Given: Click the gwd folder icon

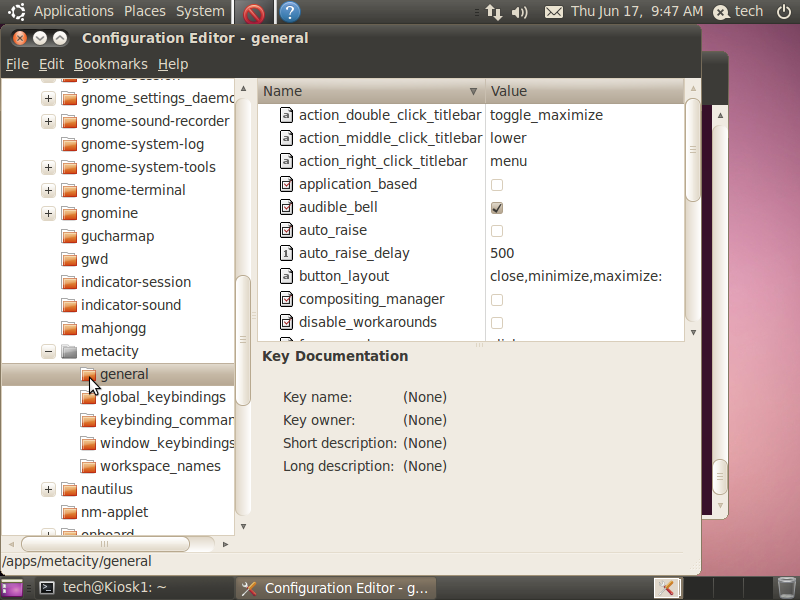Looking at the screenshot, I should (69, 259).
